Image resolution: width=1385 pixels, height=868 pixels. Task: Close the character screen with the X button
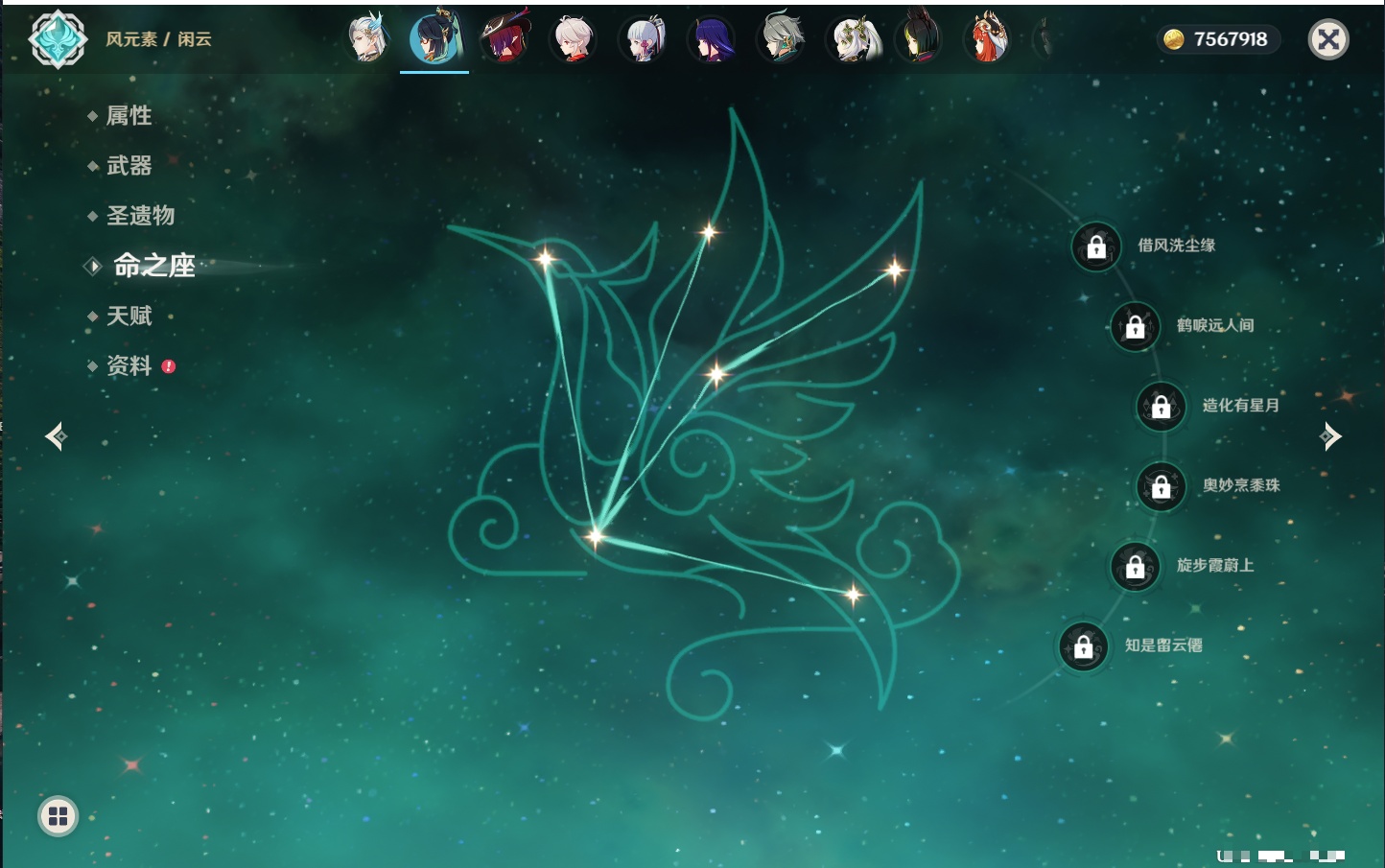pyautogui.click(x=1328, y=39)
